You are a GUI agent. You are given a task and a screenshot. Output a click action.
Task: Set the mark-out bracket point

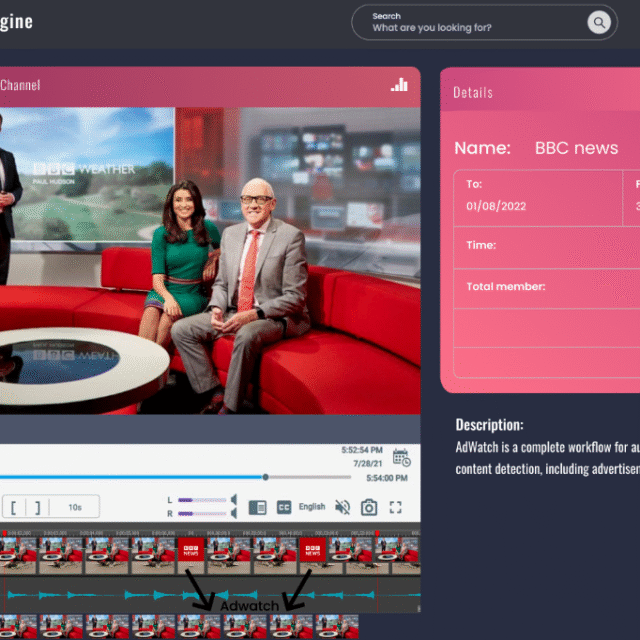coord(38,507)
